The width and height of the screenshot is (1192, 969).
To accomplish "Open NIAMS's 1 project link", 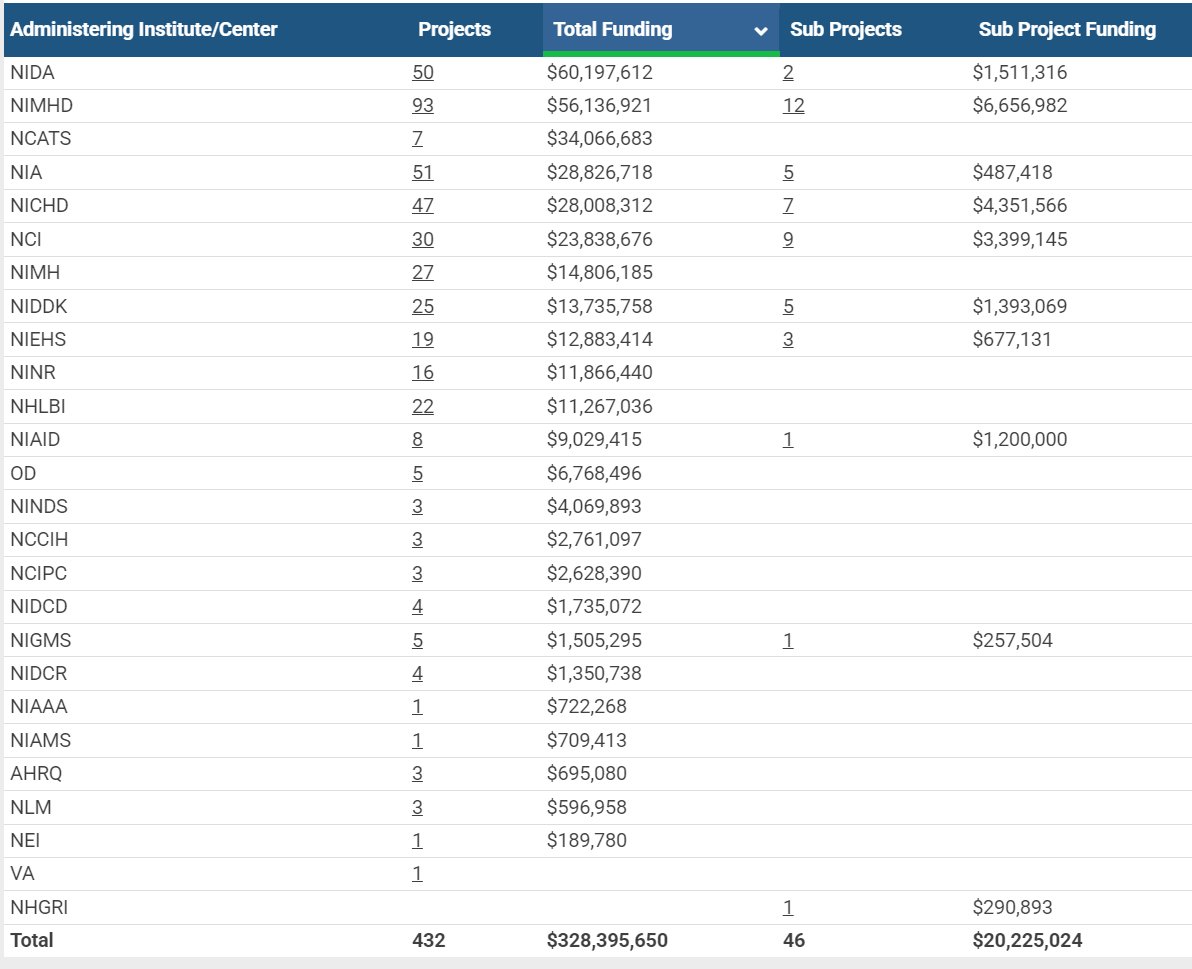I will pyautogui.click(x=417, y=740).
